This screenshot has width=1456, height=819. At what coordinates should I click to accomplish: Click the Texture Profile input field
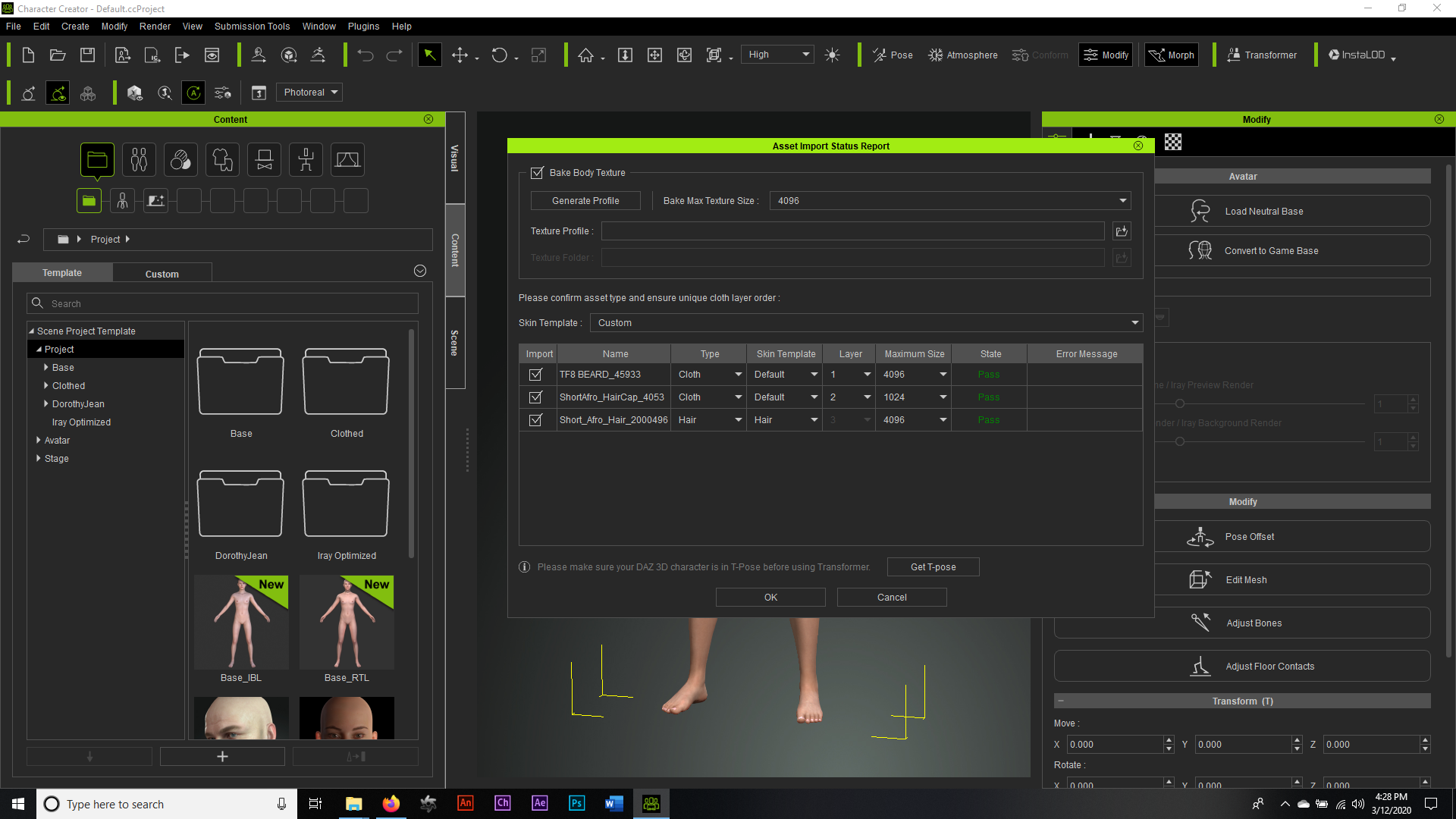point(853,231)
